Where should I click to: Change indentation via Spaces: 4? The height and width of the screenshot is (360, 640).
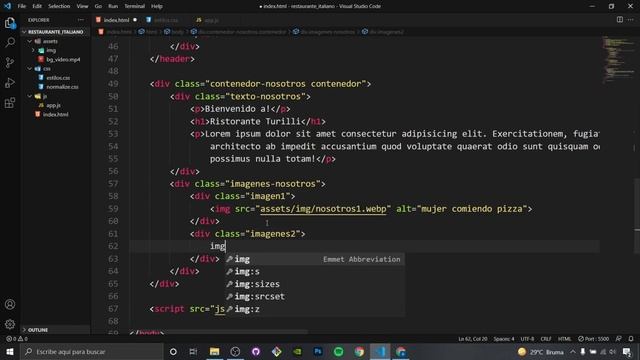(504, 339)
